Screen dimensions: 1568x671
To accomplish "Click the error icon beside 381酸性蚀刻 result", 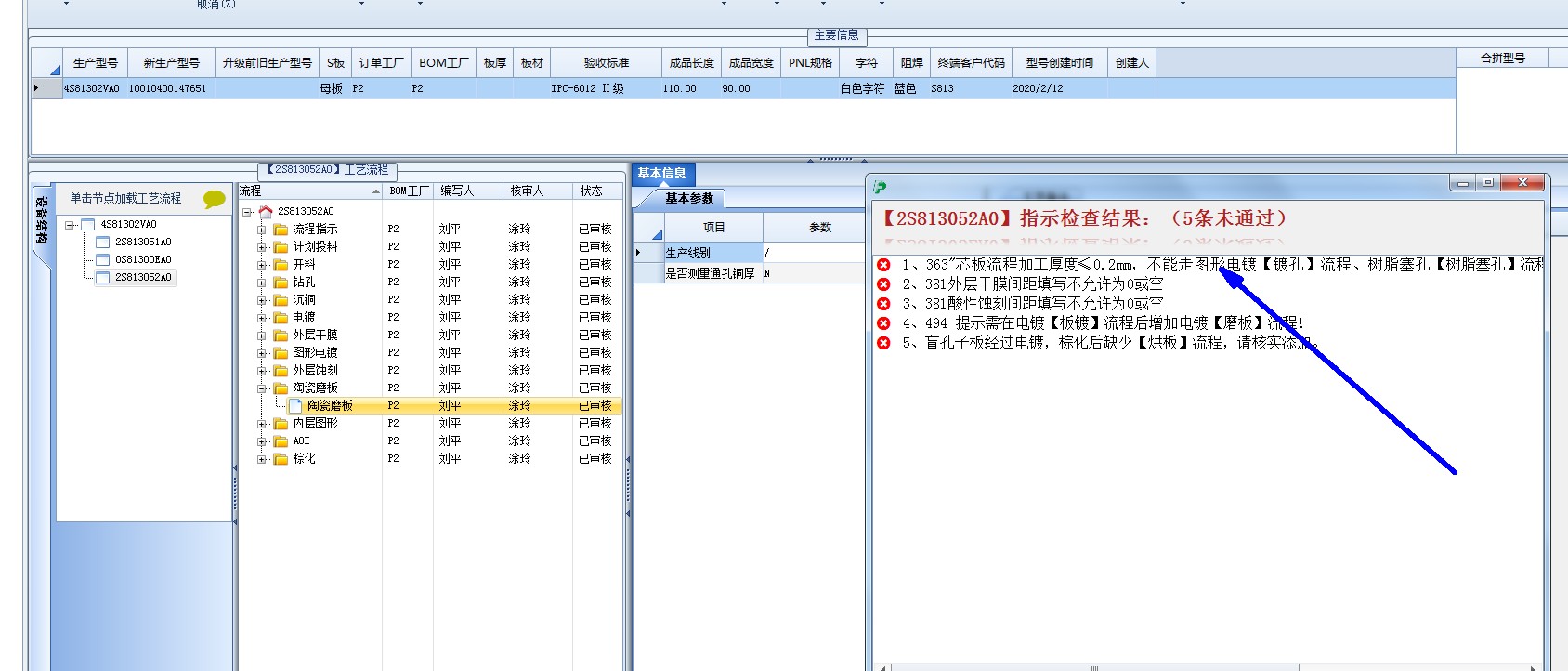I will (883, 304).
